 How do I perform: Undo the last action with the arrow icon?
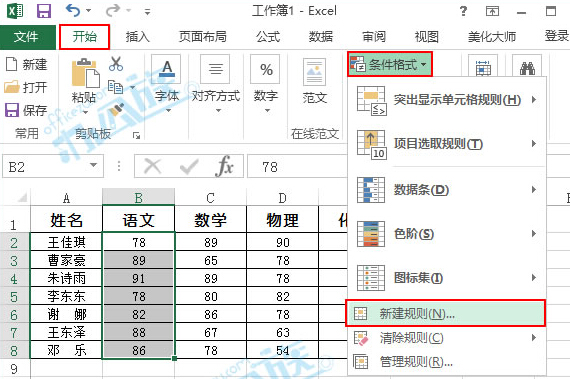(73, 11)
